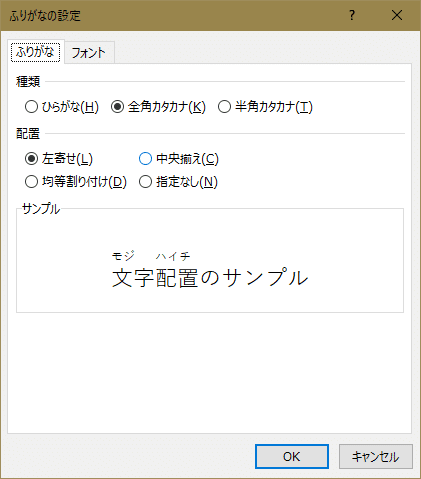This screenshot has width=421, height=479.
Task: Click the ハイチ furigana in sample
Action: 173,256
